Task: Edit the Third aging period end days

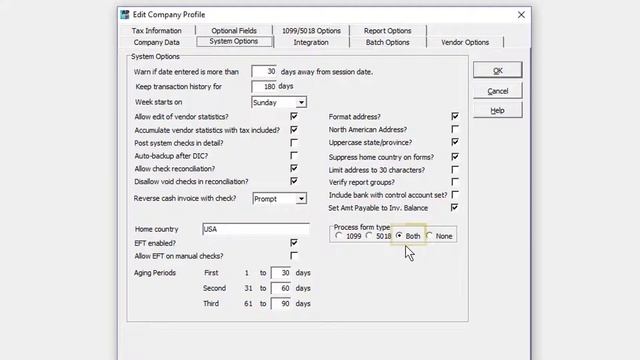Action: (x=281, y=304)
